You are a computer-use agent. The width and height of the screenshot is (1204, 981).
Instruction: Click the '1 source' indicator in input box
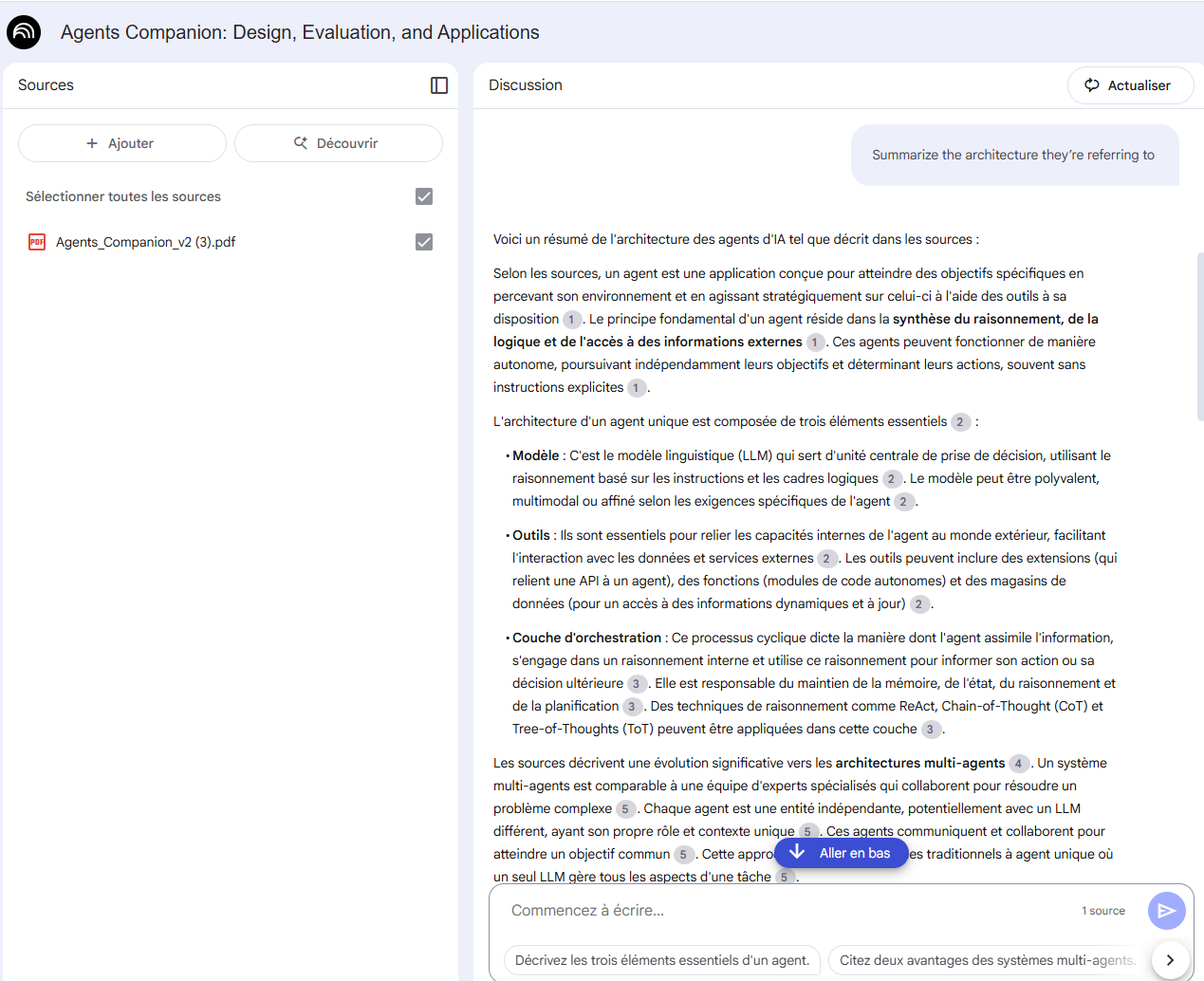pyautogui.click(x=1103, y=911)
